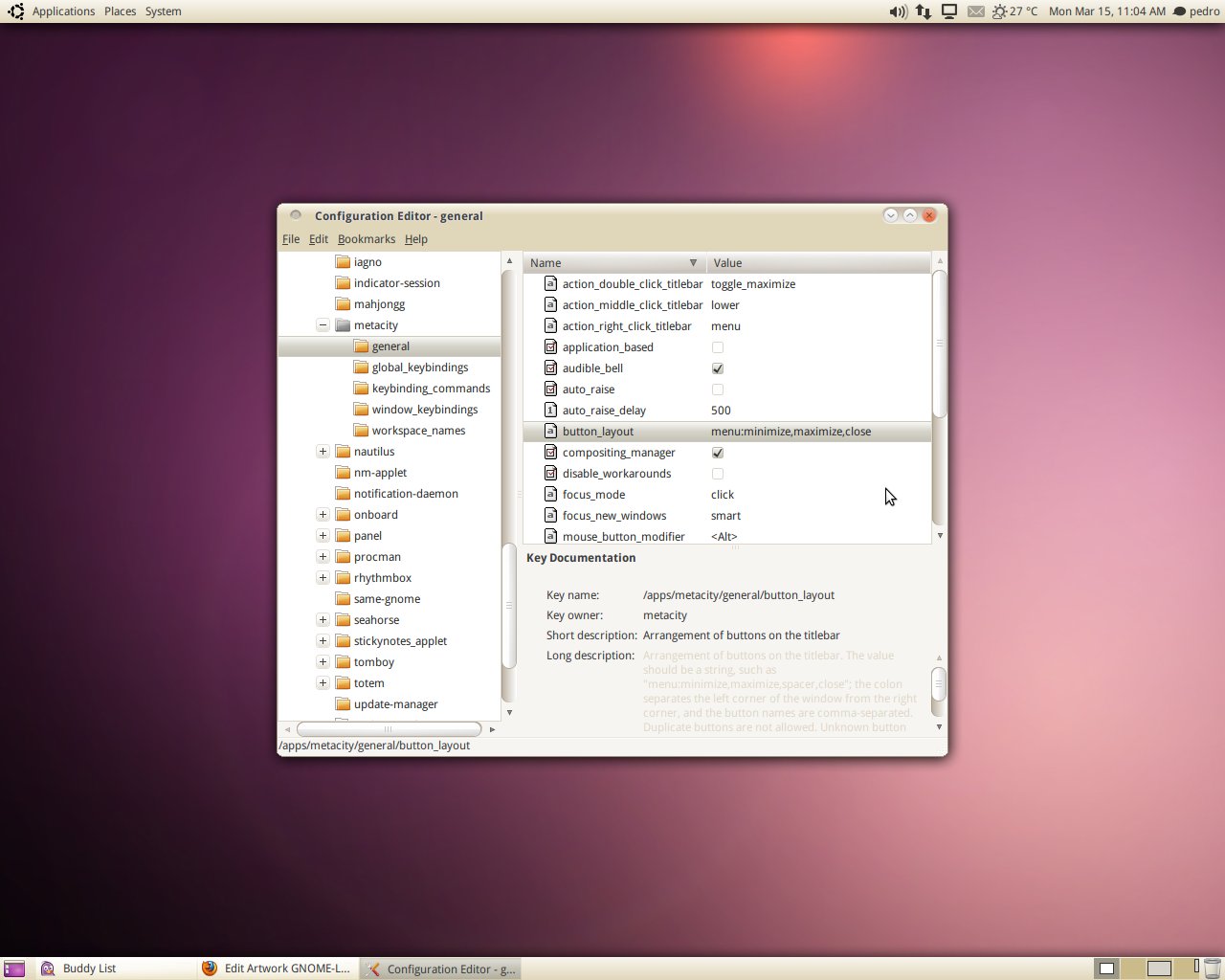Image resolution: width=1225 pixels, height=980 pixels.
Task: Click the string icon next to action_double_click_titlebar
Action: 550,283
